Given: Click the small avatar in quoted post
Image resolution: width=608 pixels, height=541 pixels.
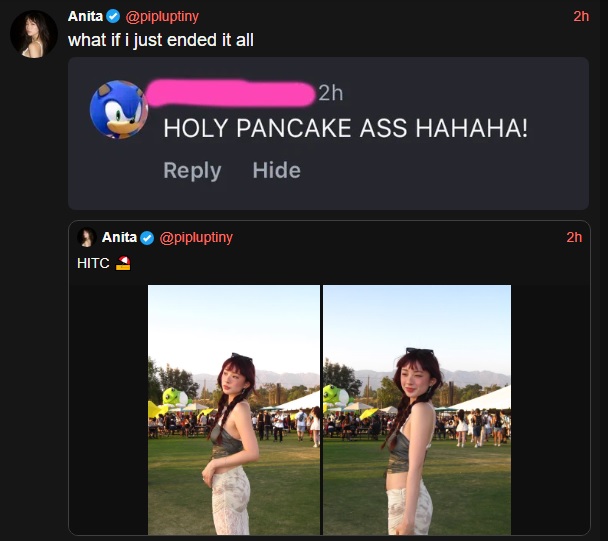Looking at the screenshot, I should (87, 237).
